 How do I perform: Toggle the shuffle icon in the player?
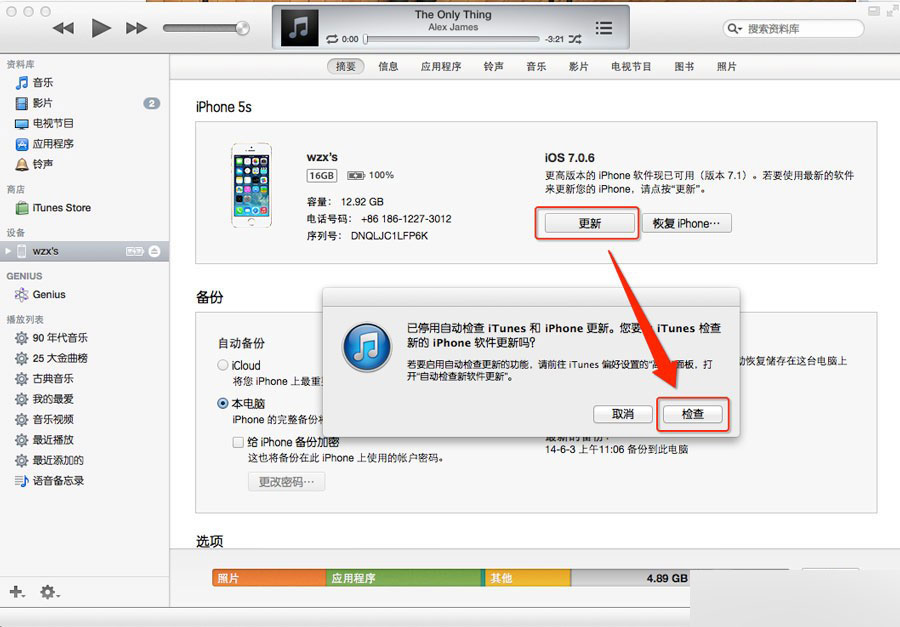pos(575,39)
